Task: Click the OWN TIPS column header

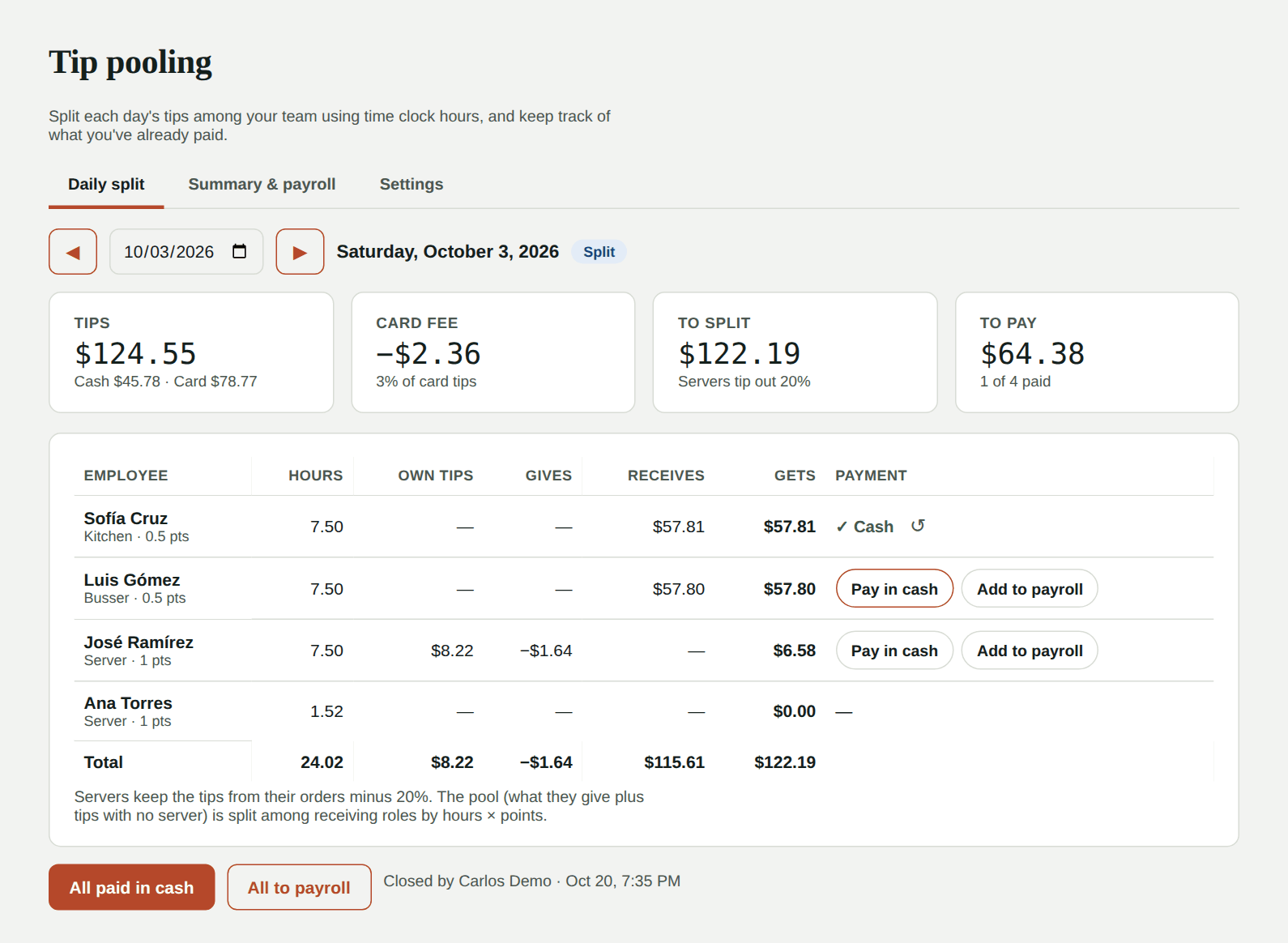Action: [435, 476]
